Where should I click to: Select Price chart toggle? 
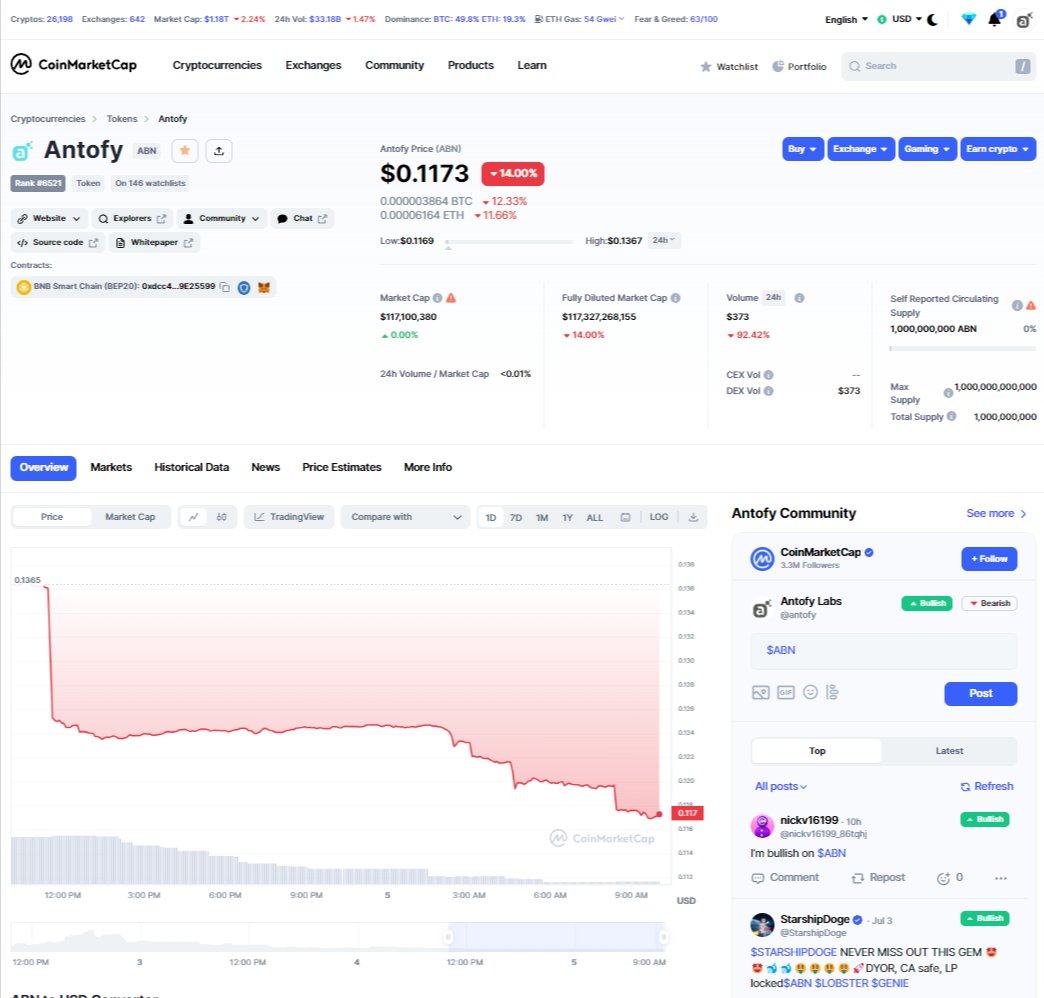tap(52, 517)
